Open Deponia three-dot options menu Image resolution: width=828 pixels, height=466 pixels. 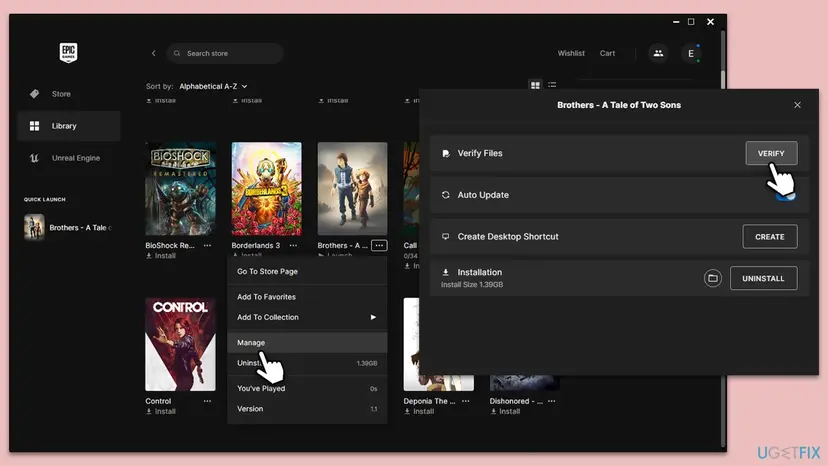tap(465, 401)
